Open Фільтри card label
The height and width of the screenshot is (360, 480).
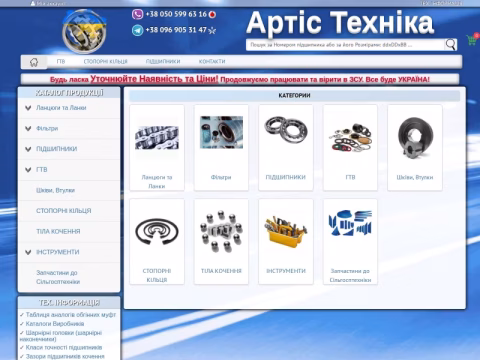[221, 177]
